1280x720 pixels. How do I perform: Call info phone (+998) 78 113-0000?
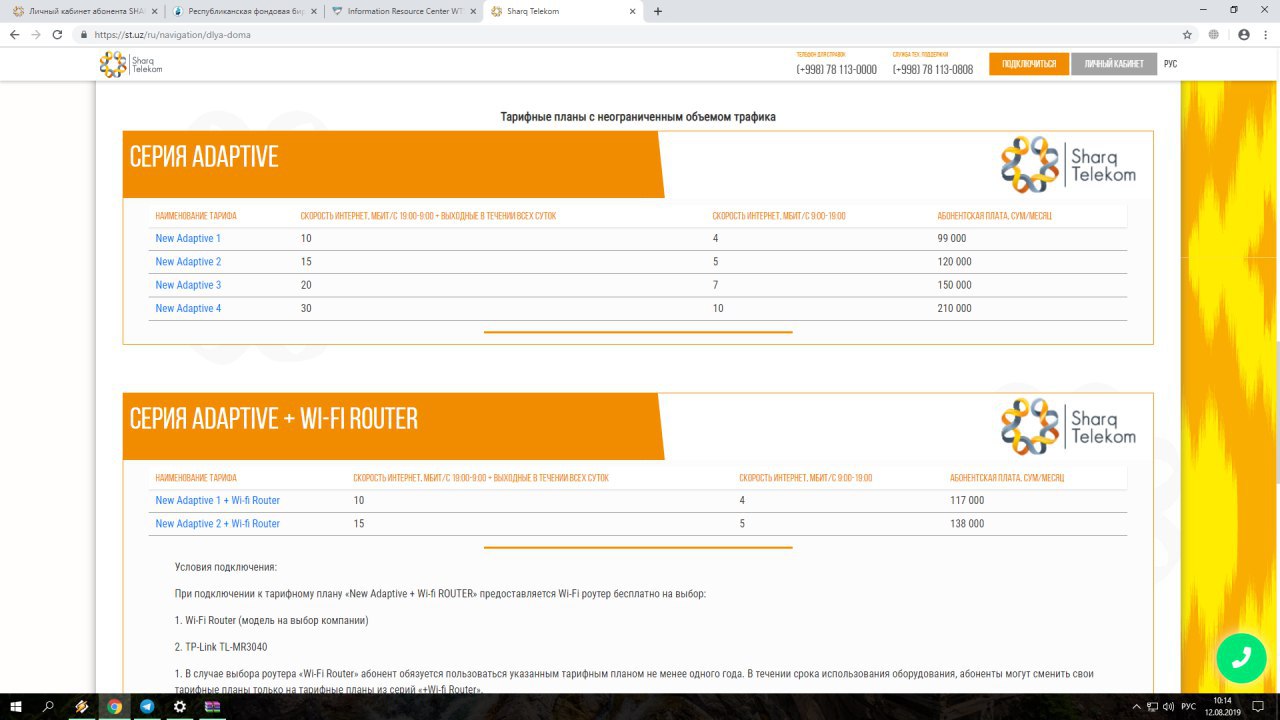pyautogui.click(x=837, y=69)
